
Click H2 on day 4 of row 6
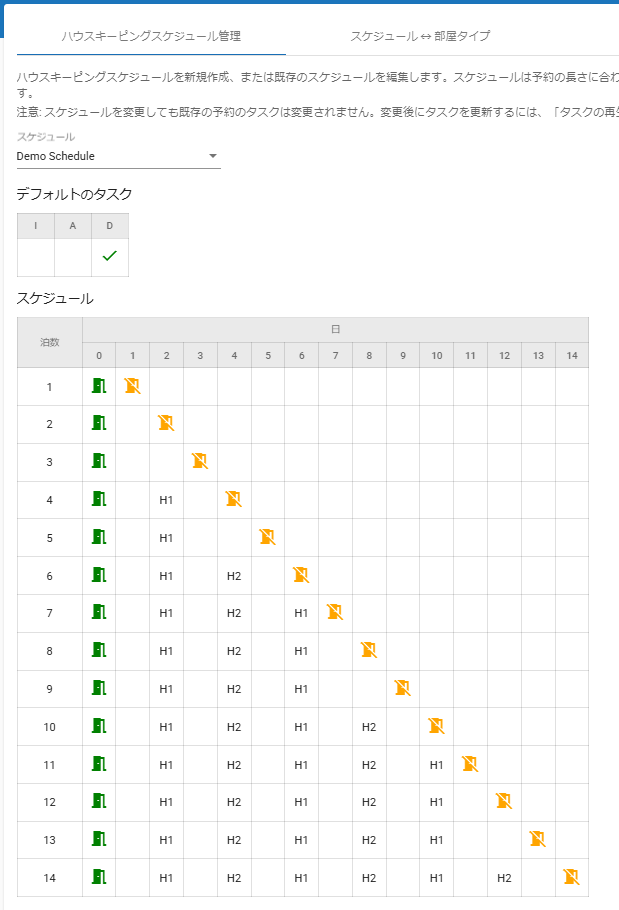234,575
